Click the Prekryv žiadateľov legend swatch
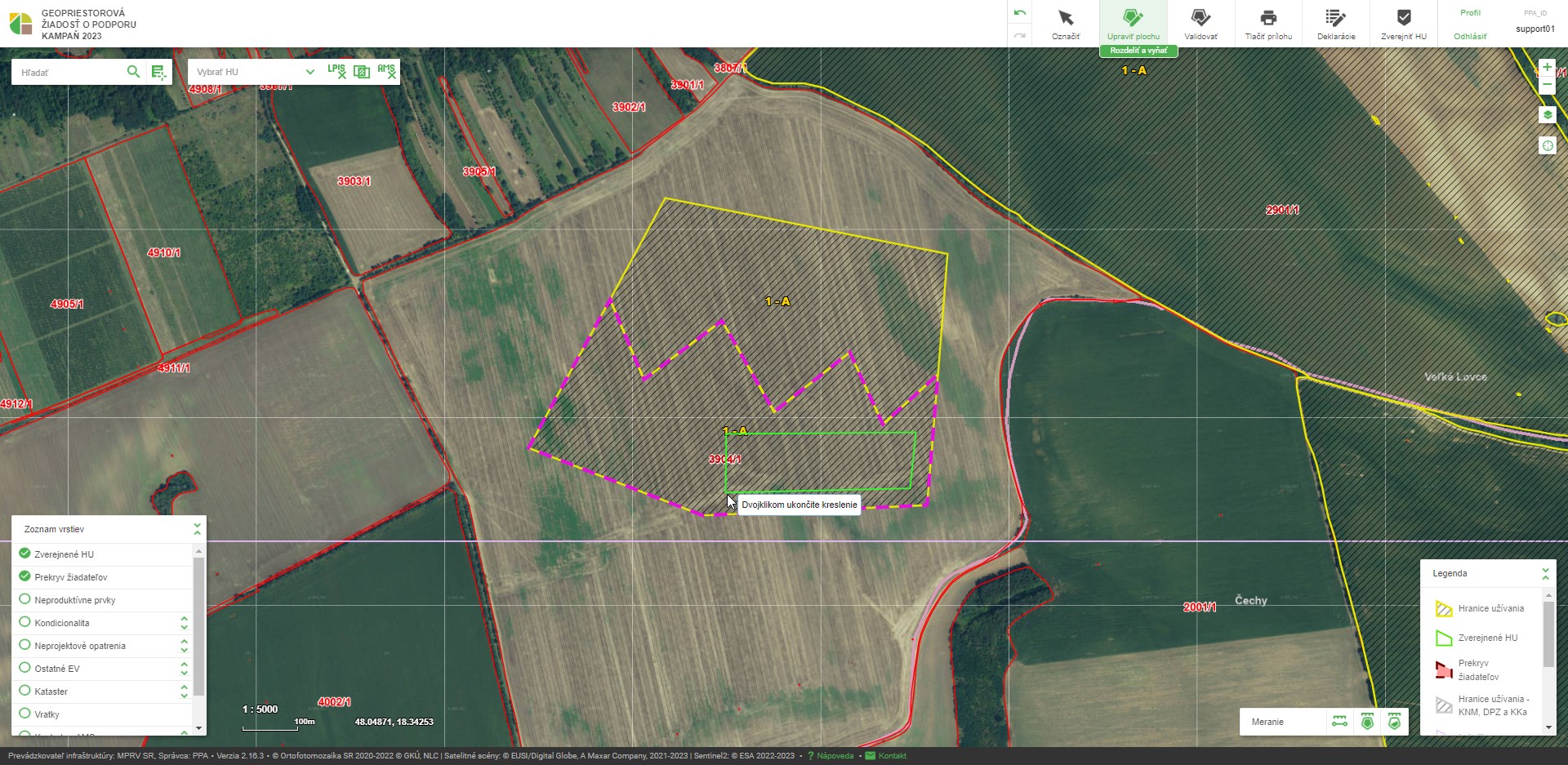Viewport: 1568px width, 765px height. [1443, 670]
